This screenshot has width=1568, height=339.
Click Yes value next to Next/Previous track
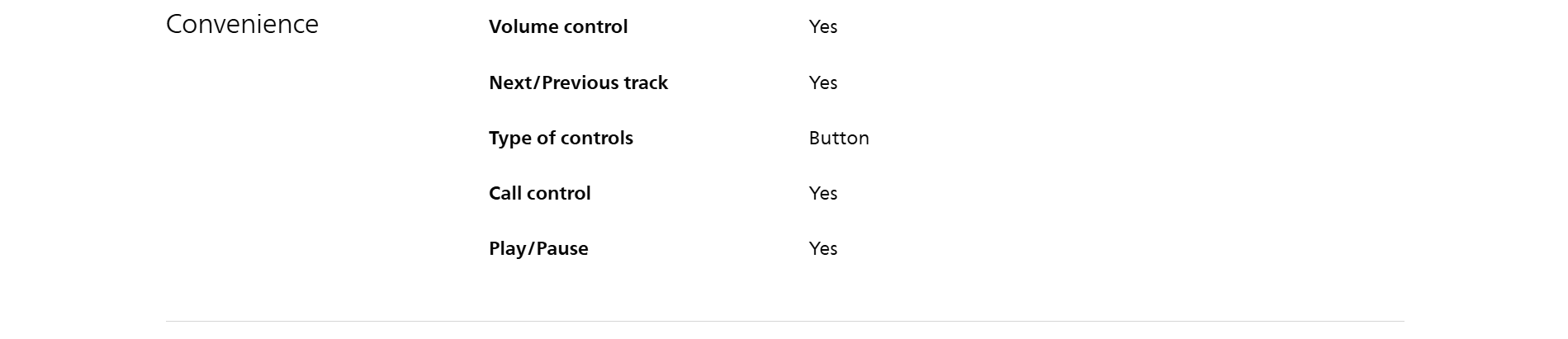click(x=823, y=82)
